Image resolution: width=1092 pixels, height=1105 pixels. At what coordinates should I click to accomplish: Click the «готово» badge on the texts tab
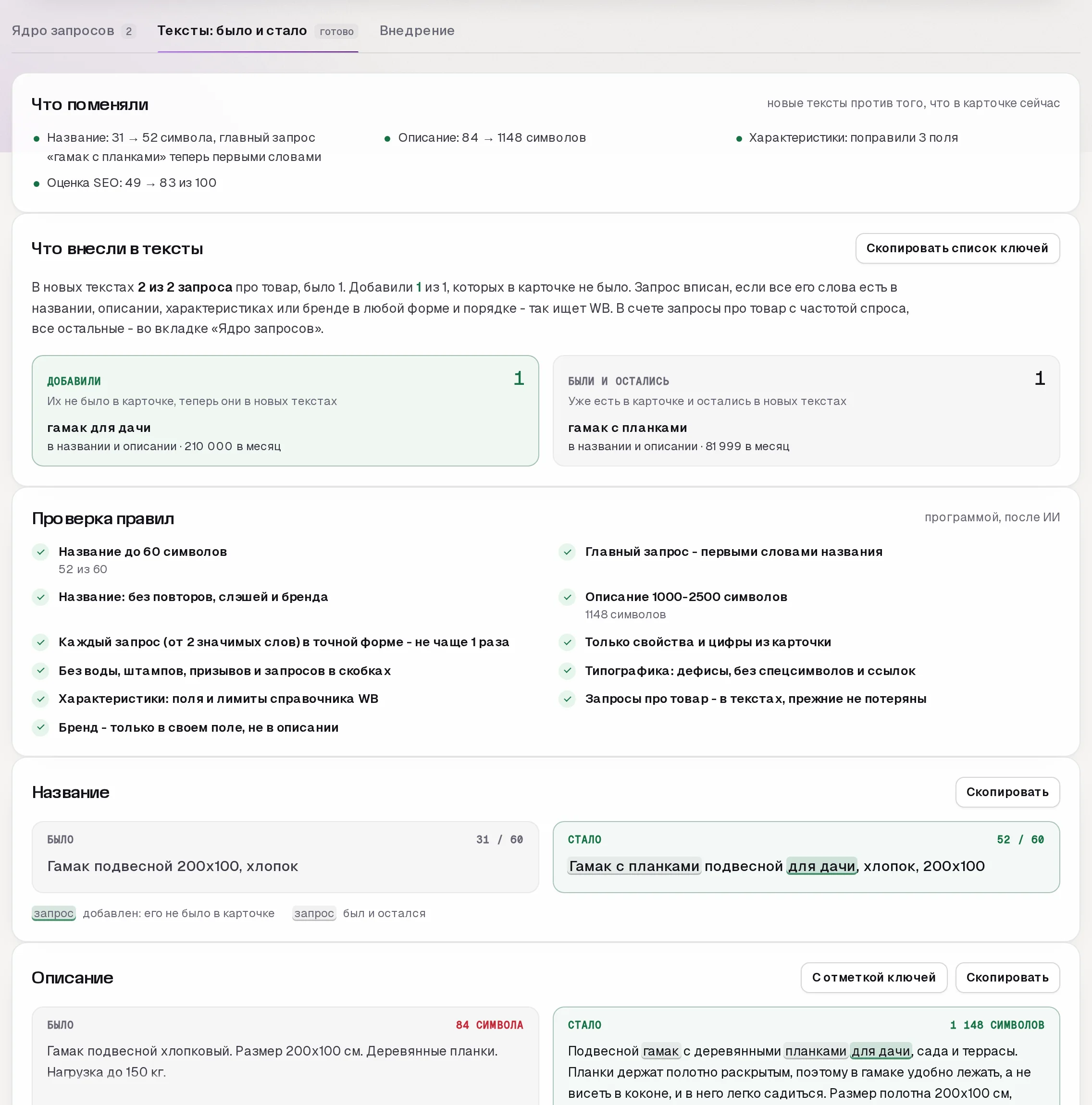(336, 31)
